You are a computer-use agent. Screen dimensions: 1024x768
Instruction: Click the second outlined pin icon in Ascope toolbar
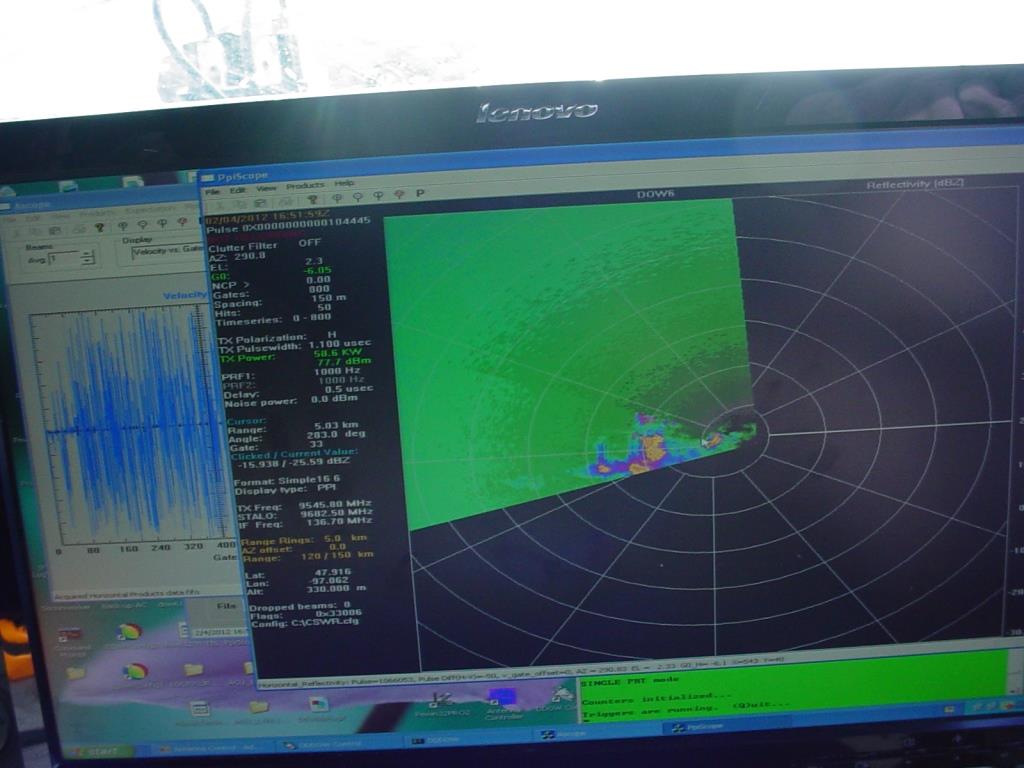tap(142, 225)
